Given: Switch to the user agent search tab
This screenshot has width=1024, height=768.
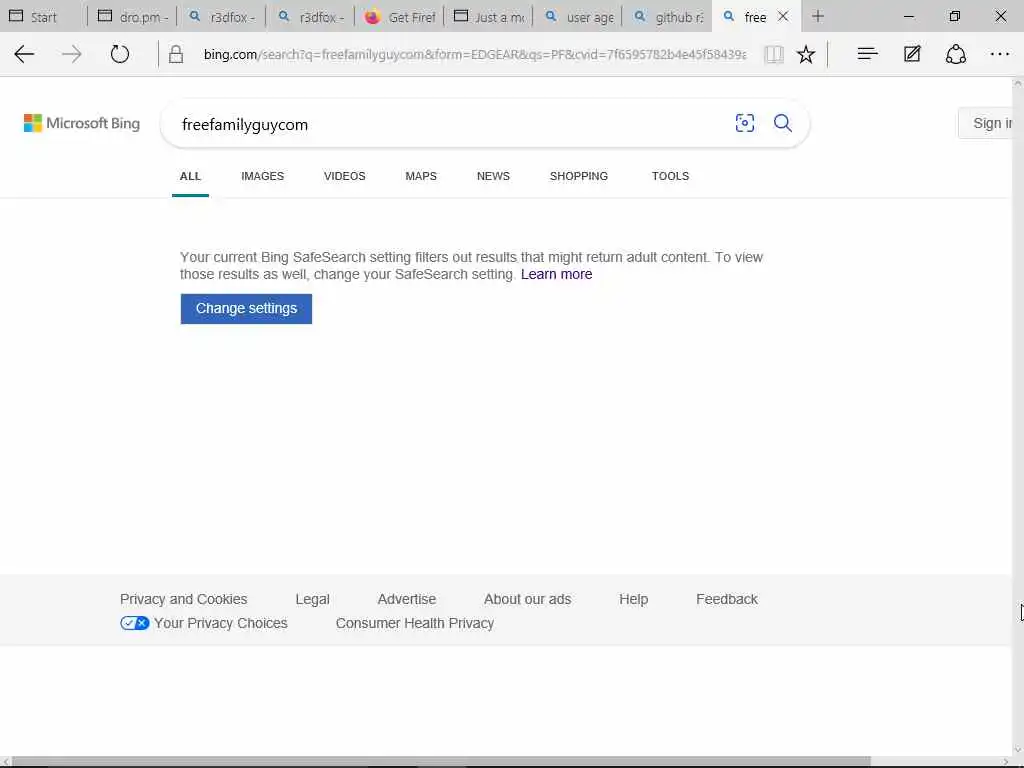Looking at the screenshot, I should [x=578, y=16].
